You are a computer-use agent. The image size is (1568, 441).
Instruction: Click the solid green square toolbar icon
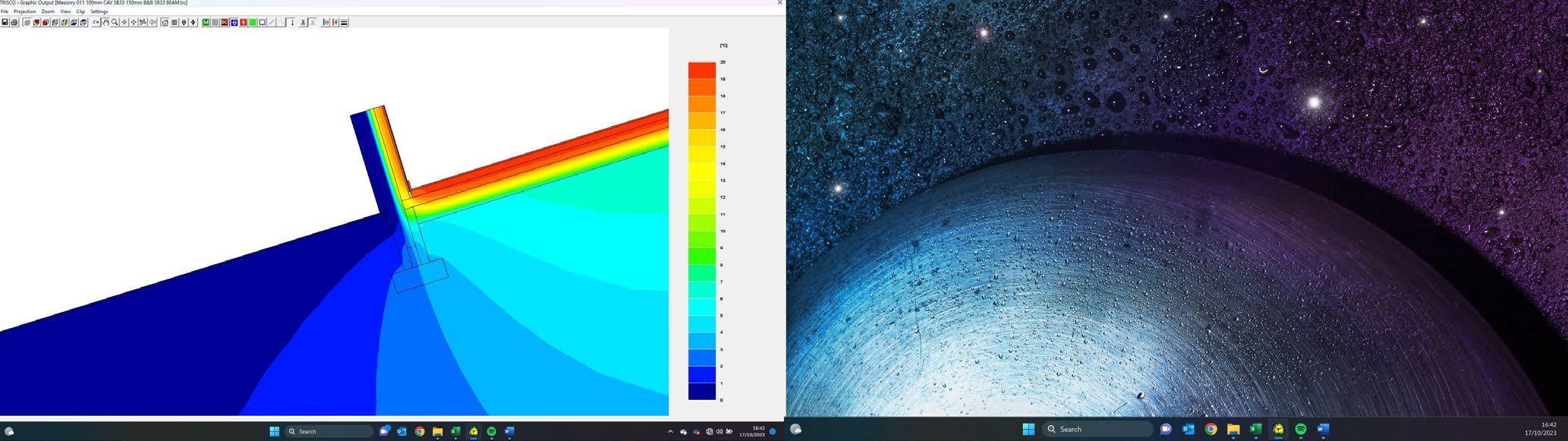tap(253, 23)
